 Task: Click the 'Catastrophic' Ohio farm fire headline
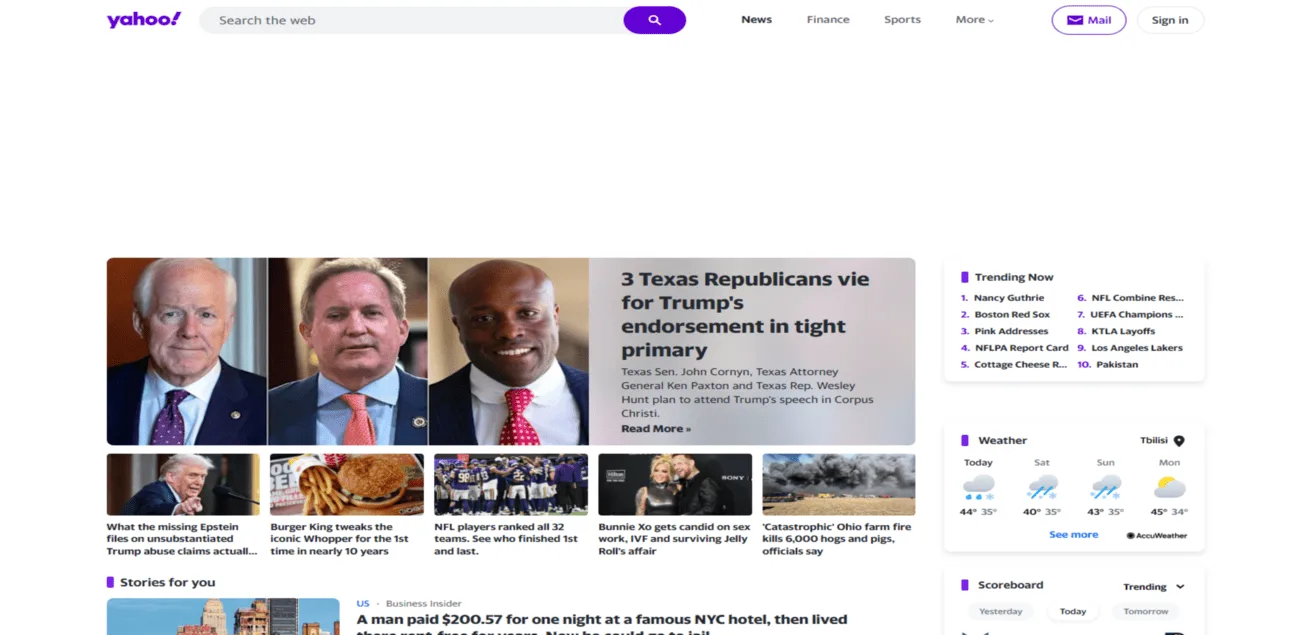(837, 539)
